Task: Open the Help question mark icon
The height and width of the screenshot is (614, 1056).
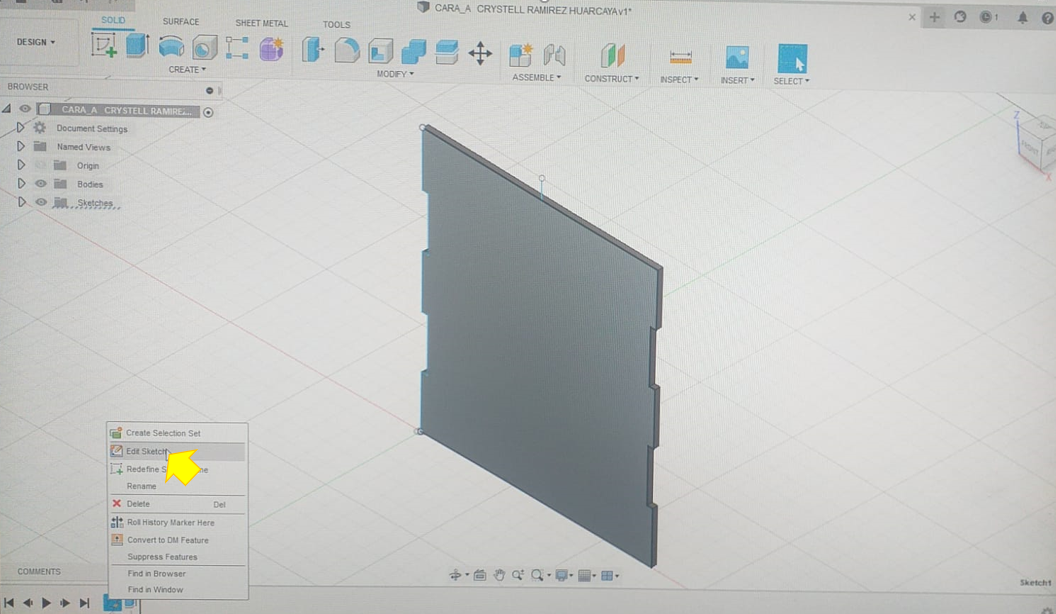Action: 1047,19
